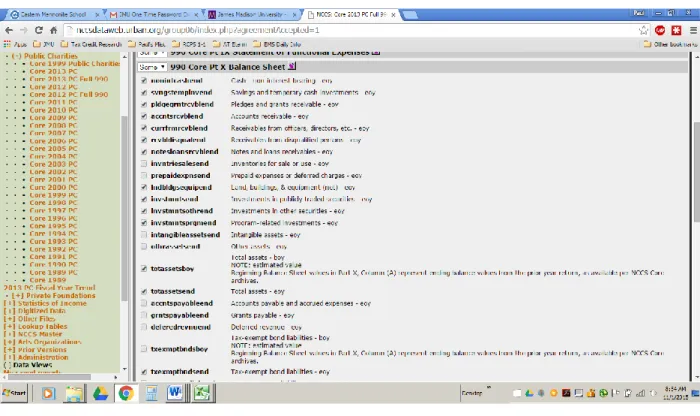Open Google Drive from the taskbar
The width and height of the screenshot is (700, 416).
point(100,393)
